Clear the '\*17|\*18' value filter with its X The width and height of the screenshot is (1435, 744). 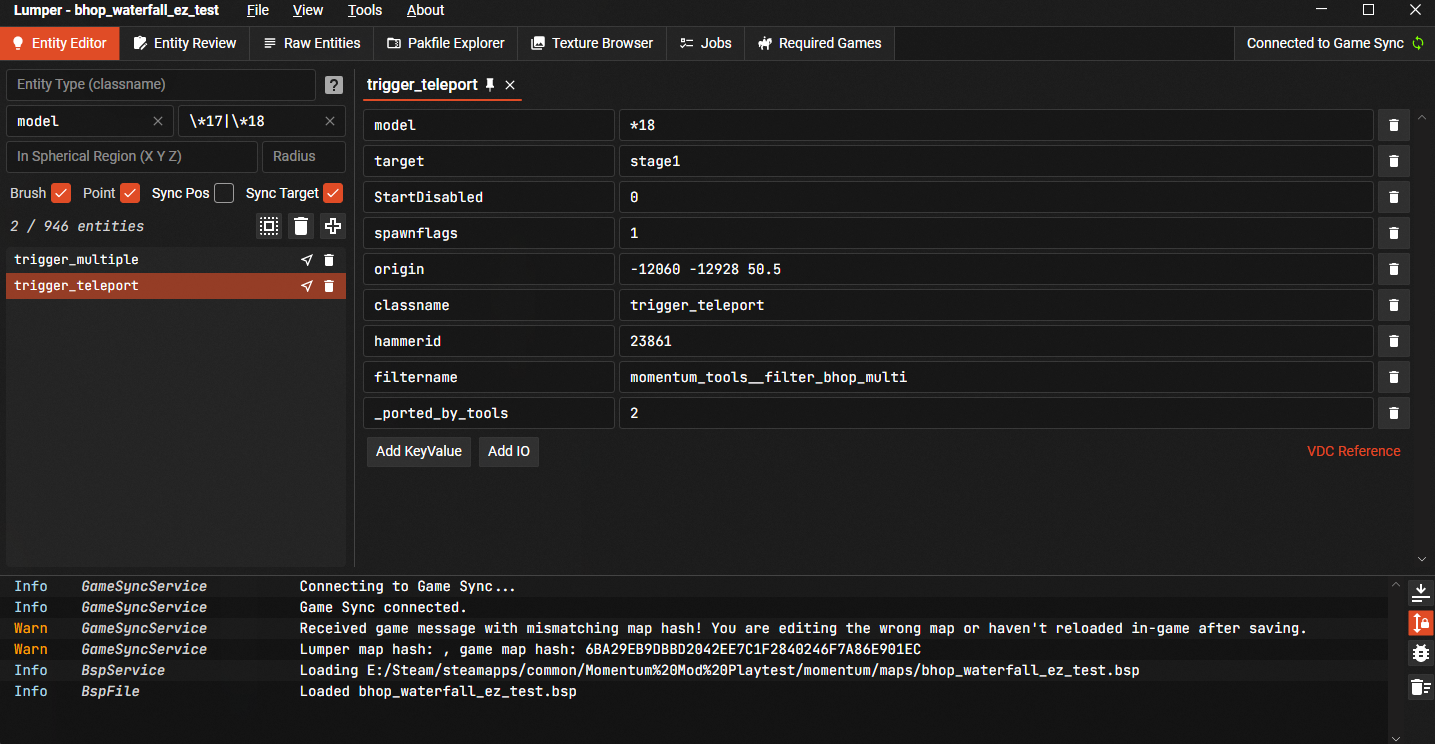pyautogui.click(x=330, y=121)
